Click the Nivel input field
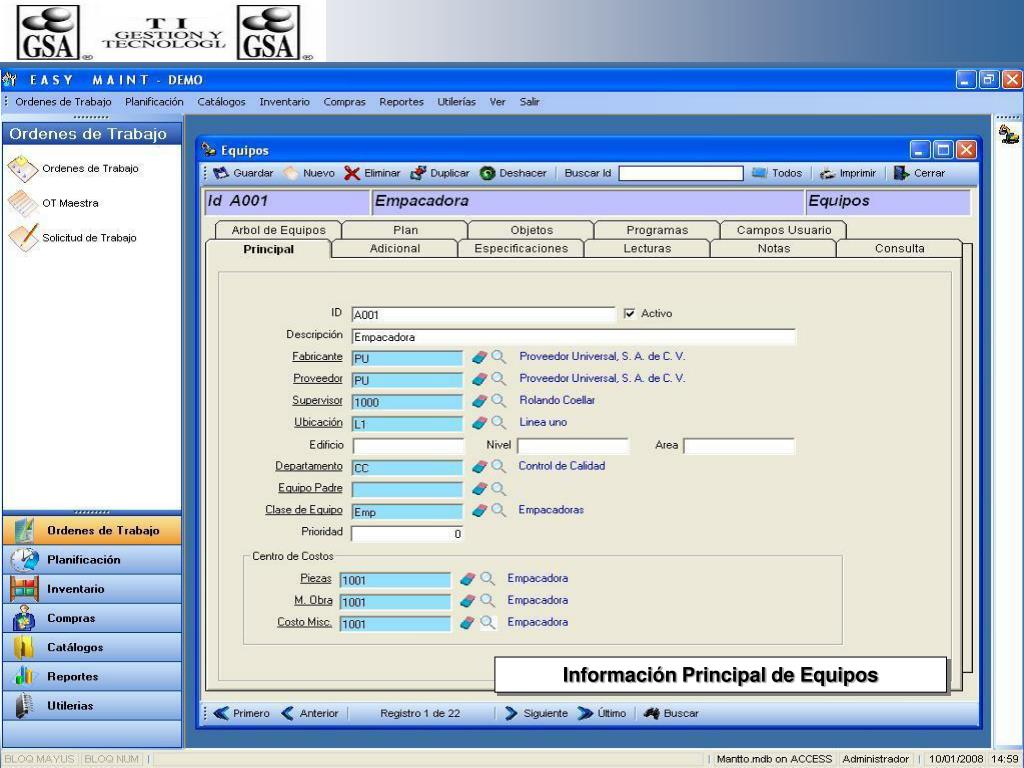1024x768 pixels. click(x=573, y=446)
